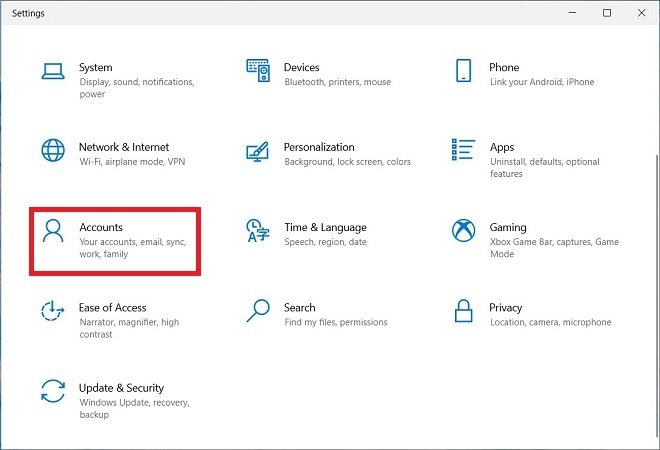Click 'Location, camera, microphone' text
Screen dimensions: 660x450
(x=551, y=322)
